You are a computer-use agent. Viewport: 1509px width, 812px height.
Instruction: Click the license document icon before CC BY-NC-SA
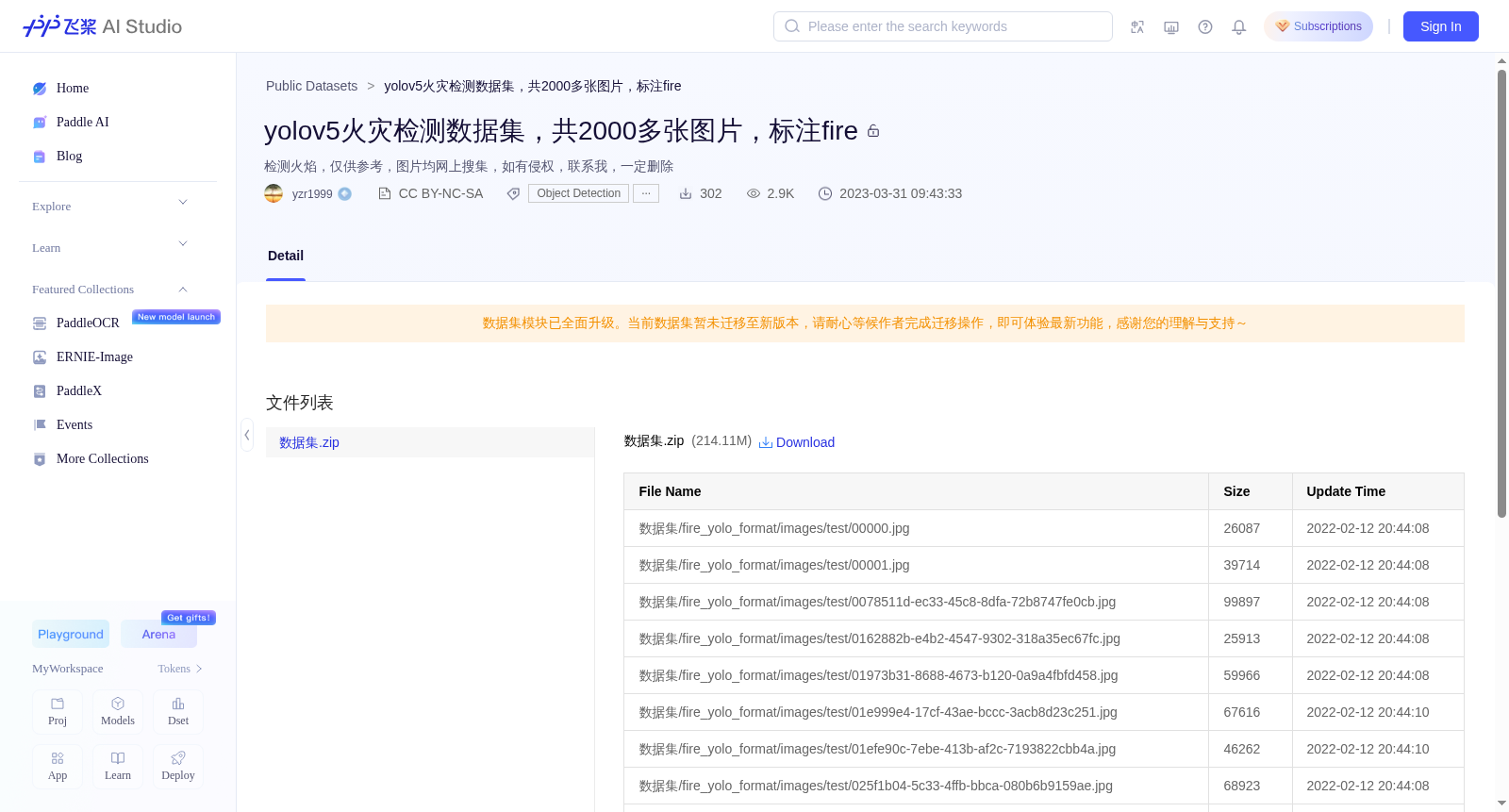pos(385,193)
